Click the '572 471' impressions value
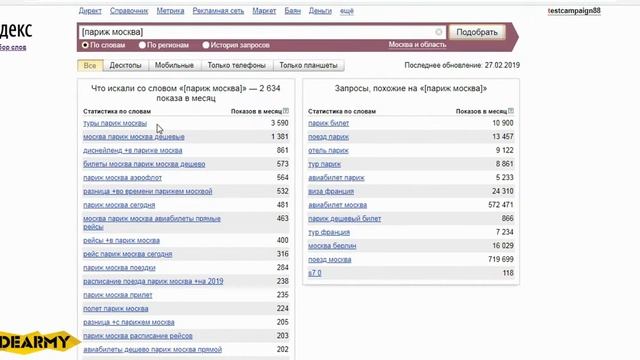The image size is (640, 360). click(x=501, y=205)
